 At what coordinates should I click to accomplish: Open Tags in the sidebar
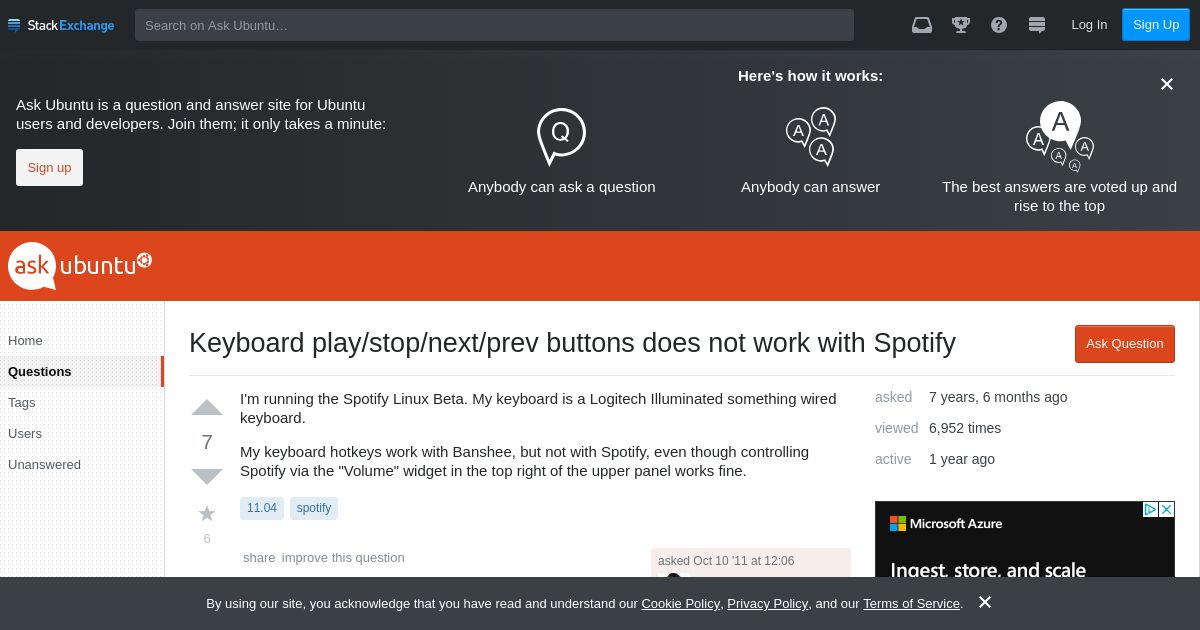21,402
